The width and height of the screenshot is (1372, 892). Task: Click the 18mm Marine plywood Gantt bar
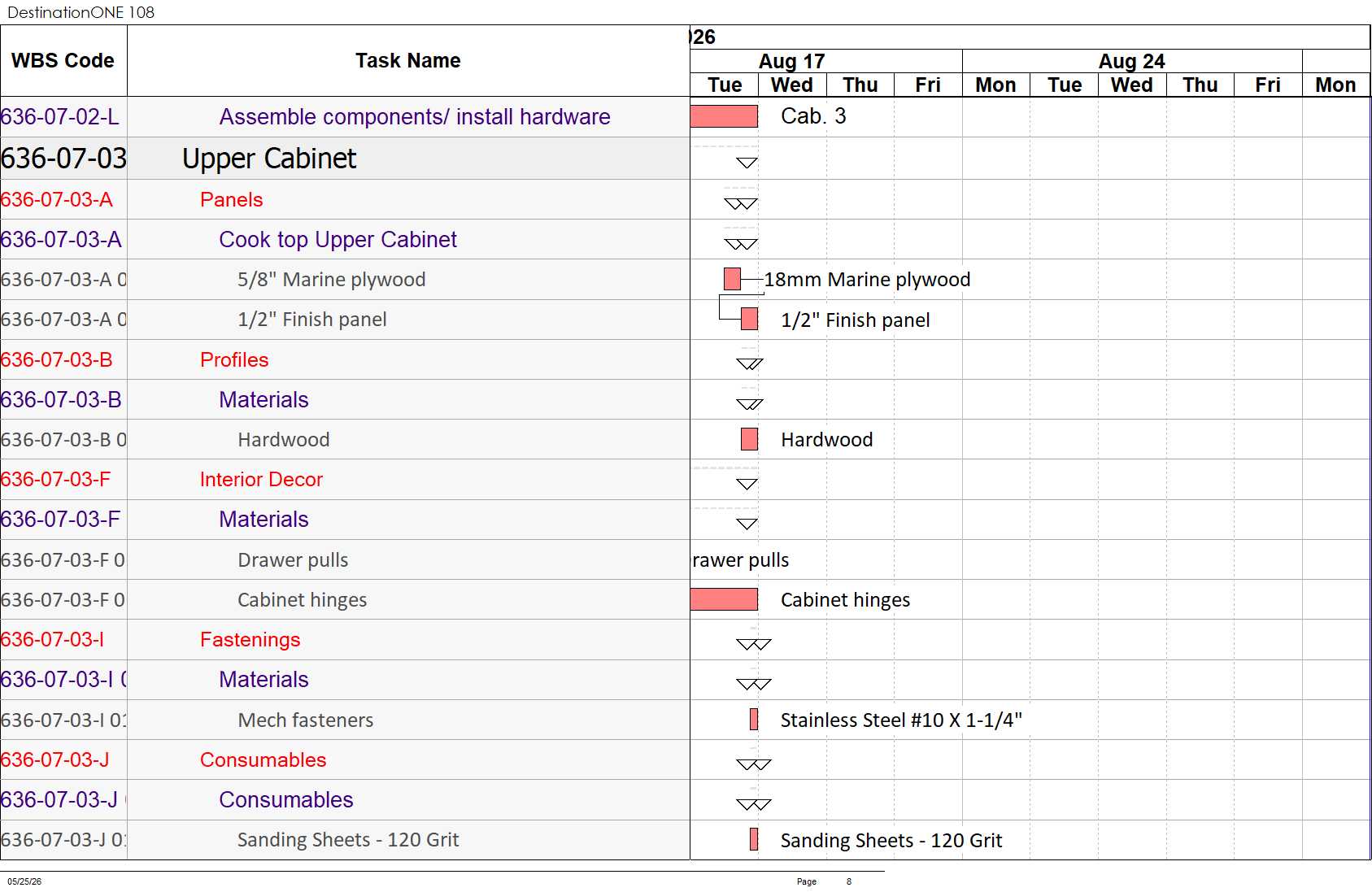pos(732,279)
